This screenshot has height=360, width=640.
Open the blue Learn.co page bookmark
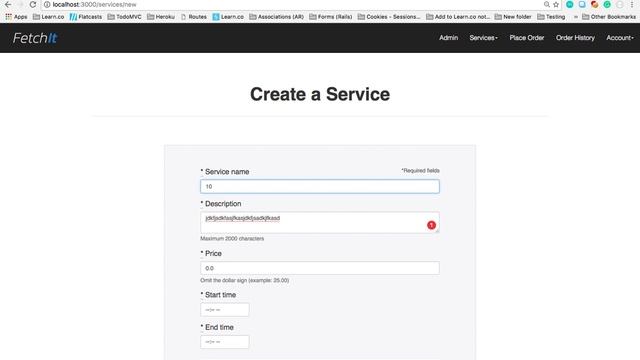click(x=228, y=17)
